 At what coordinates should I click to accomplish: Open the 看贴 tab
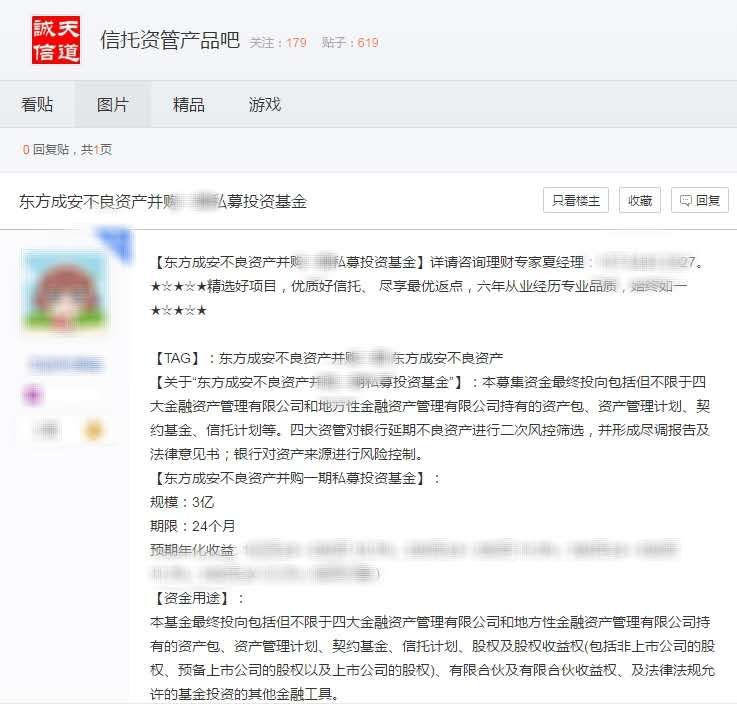pos(37,104)
